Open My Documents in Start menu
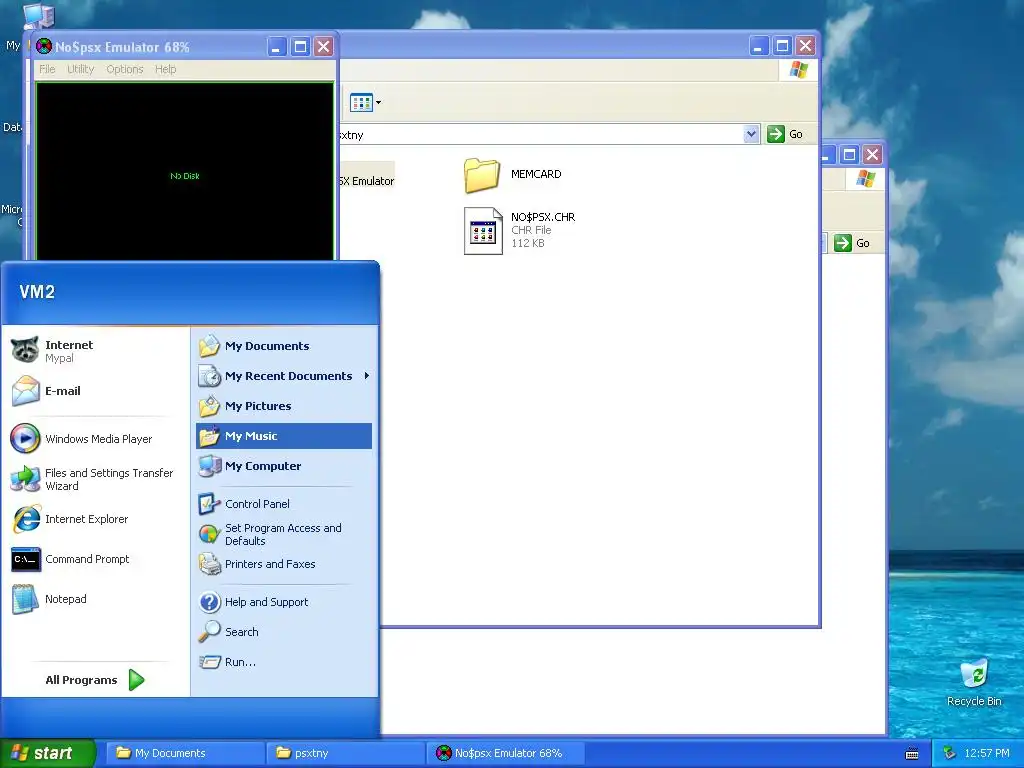The image size is (1024, 768). [x=283, y=346]
